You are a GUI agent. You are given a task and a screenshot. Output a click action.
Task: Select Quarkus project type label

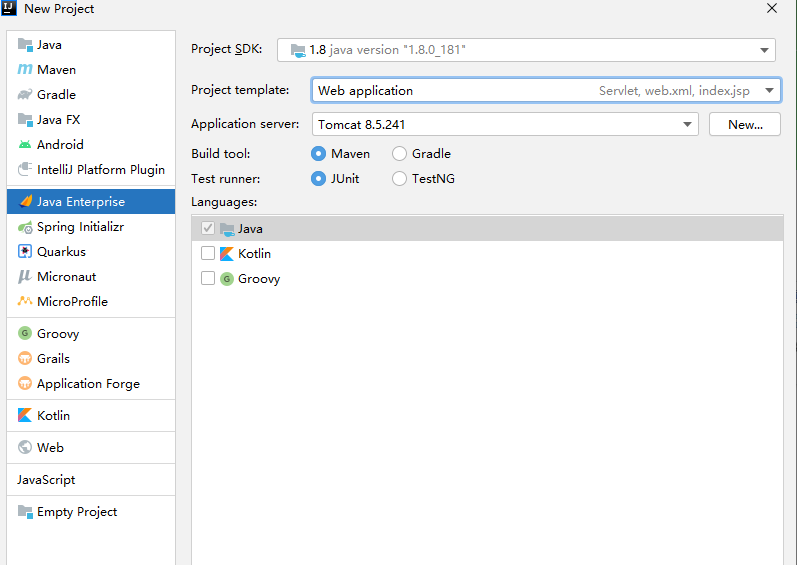62,252
